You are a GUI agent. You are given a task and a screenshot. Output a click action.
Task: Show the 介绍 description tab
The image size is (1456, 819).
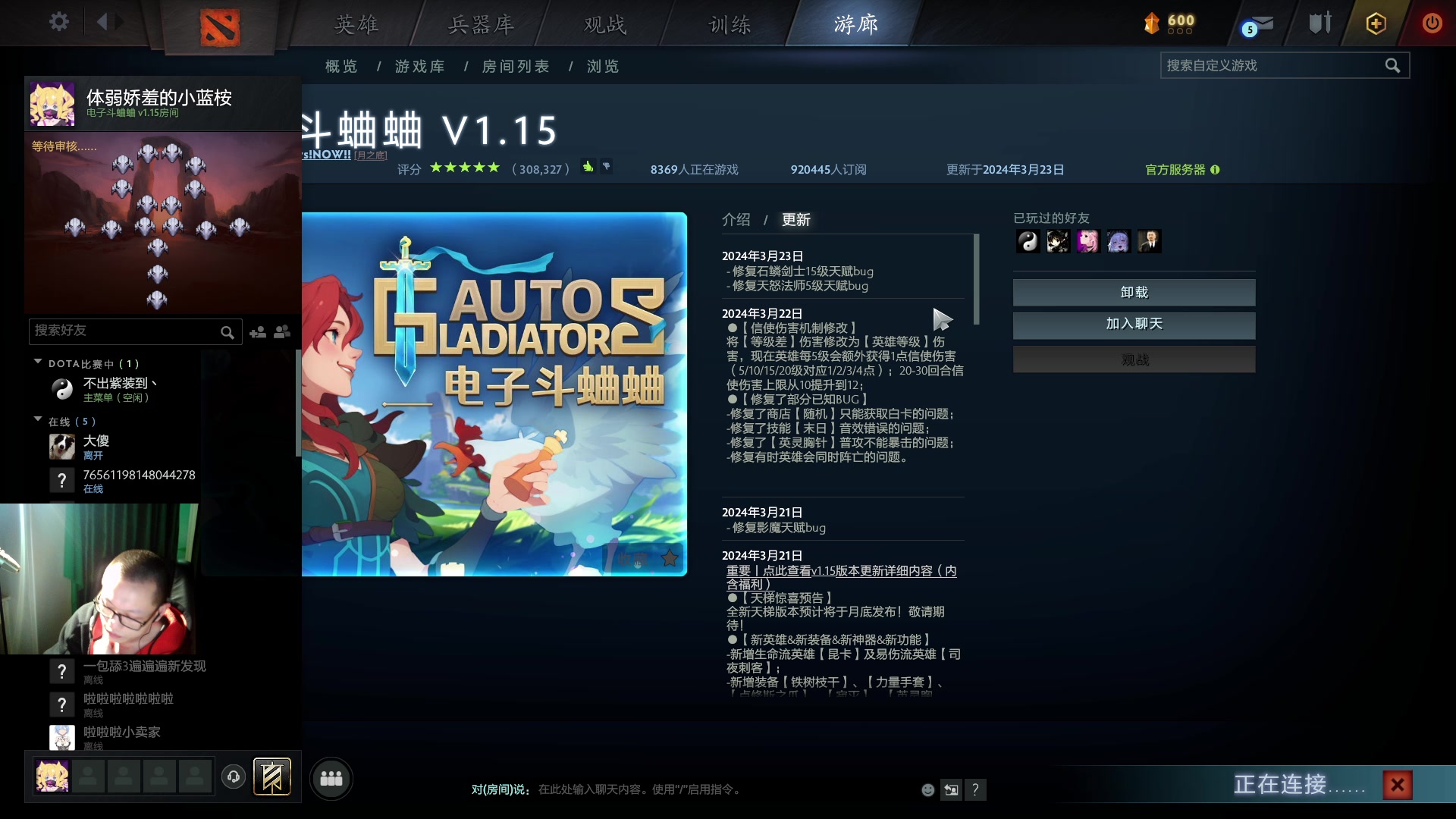click(736, 220)
